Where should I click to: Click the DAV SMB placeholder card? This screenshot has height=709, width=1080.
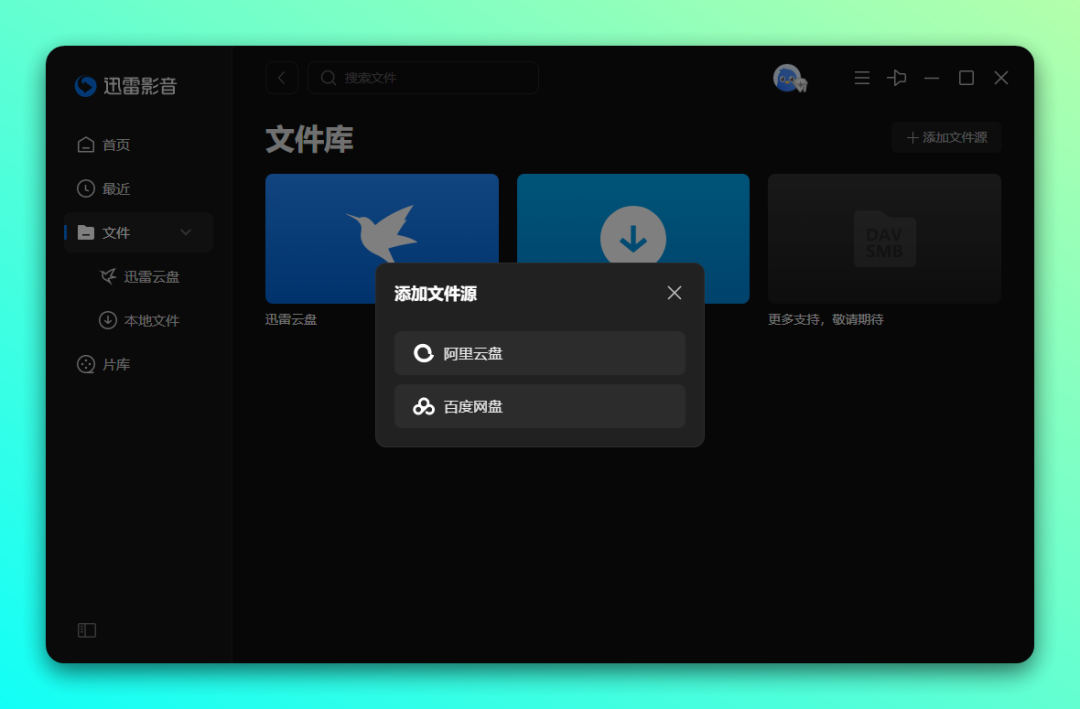[x=884, y=238]
